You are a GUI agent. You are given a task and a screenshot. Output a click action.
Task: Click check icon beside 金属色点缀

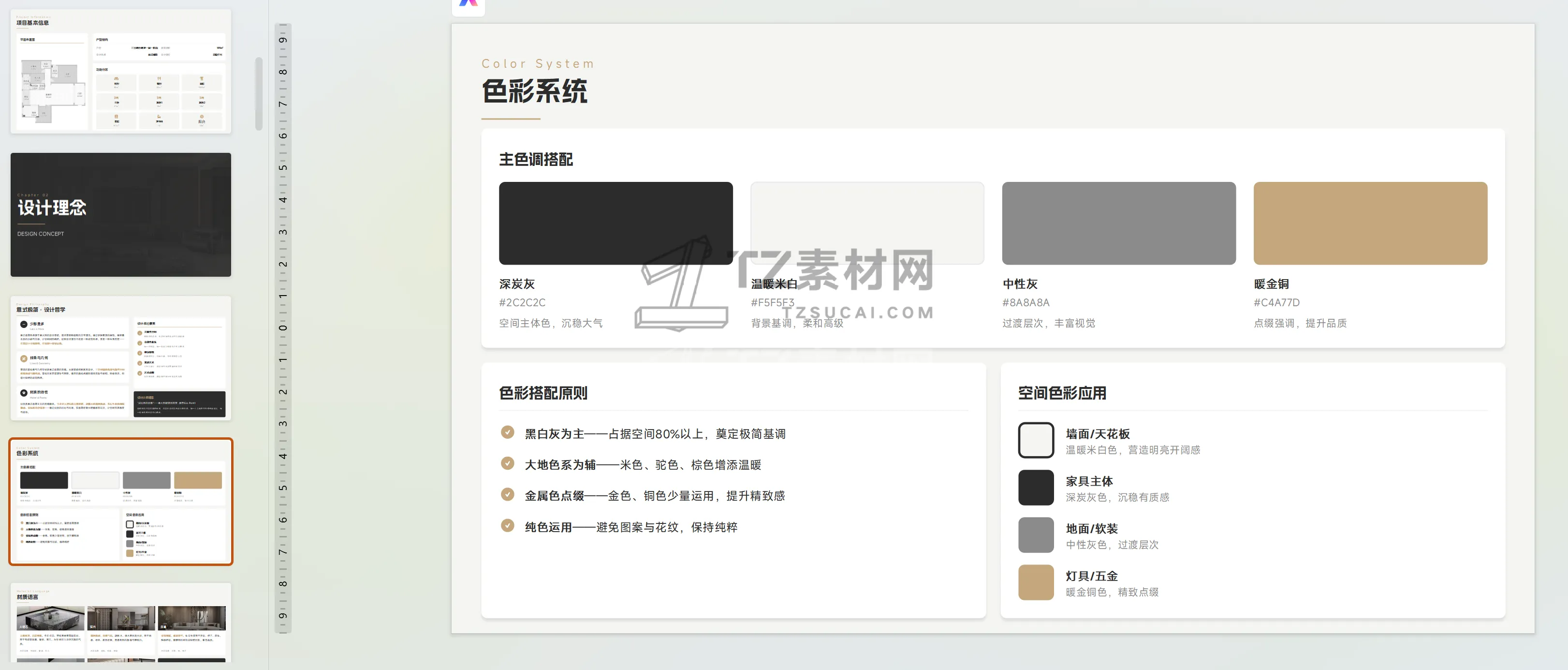[507, 494]
